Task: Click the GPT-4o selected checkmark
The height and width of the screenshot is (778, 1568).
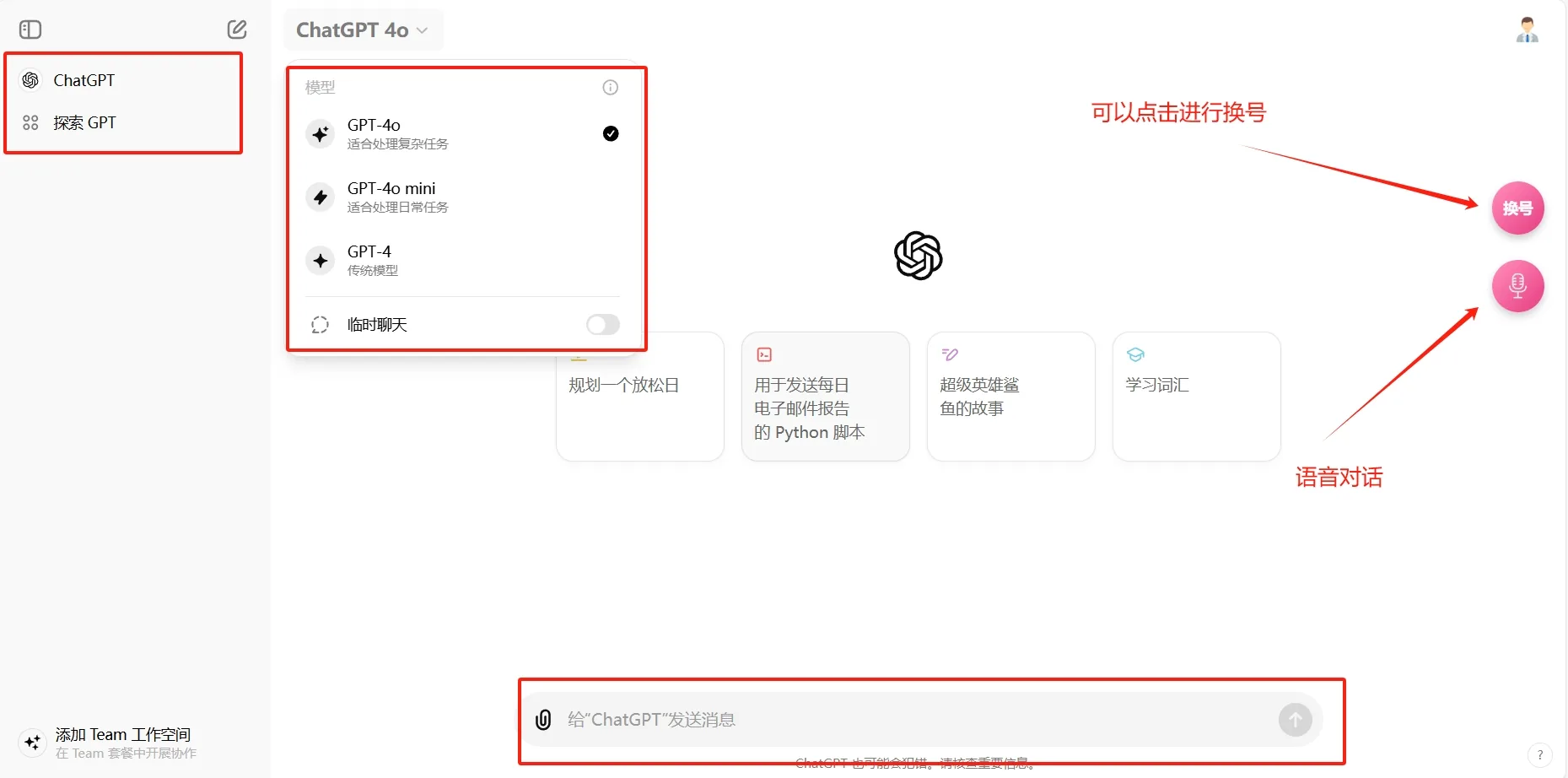Action: pos(611,133)
